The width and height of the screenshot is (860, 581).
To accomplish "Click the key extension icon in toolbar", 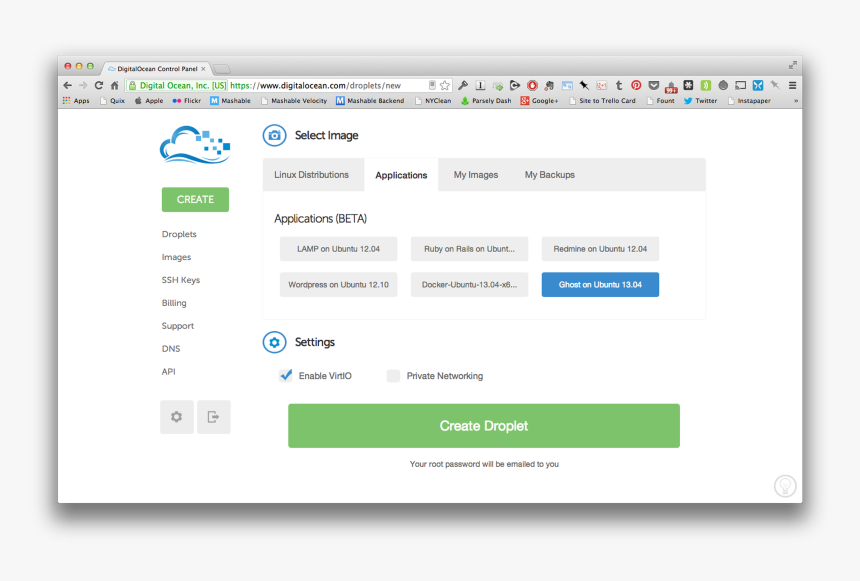I will click(x=463, y=85).
